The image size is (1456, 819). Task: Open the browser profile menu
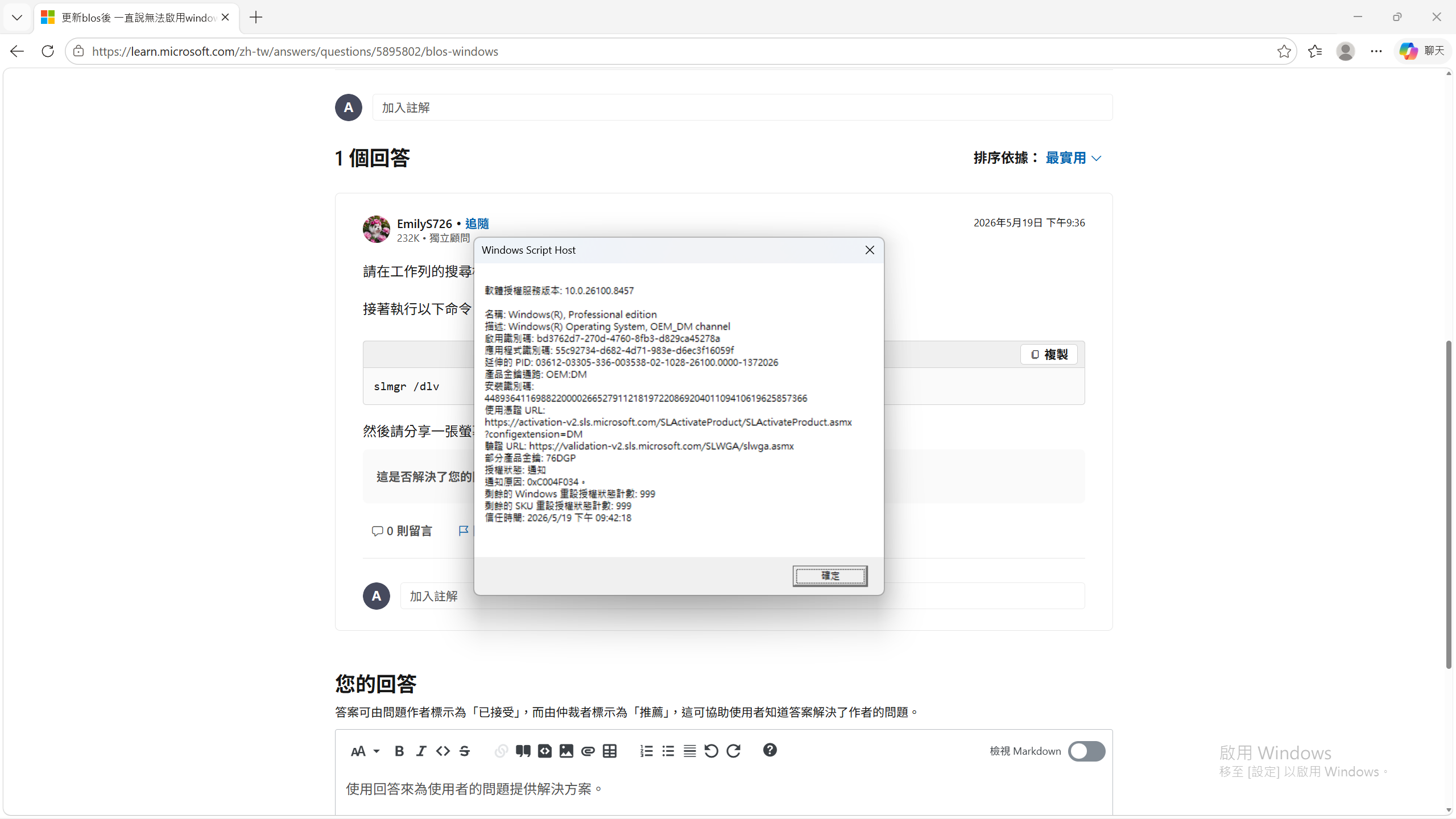[1346, 51]
